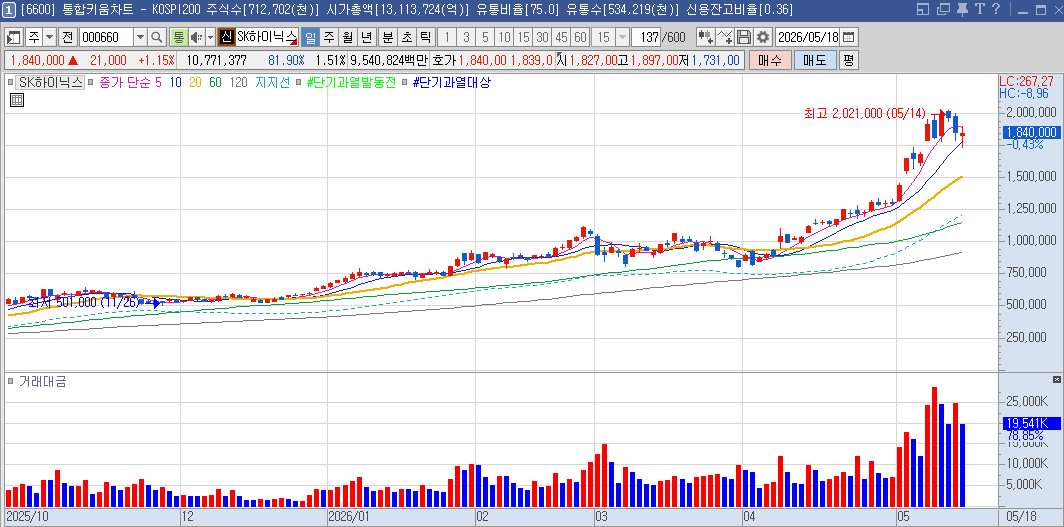The image size is (1064, 527).
Task: Save the chart with the floppy disk icon
Action: point(744,37)
